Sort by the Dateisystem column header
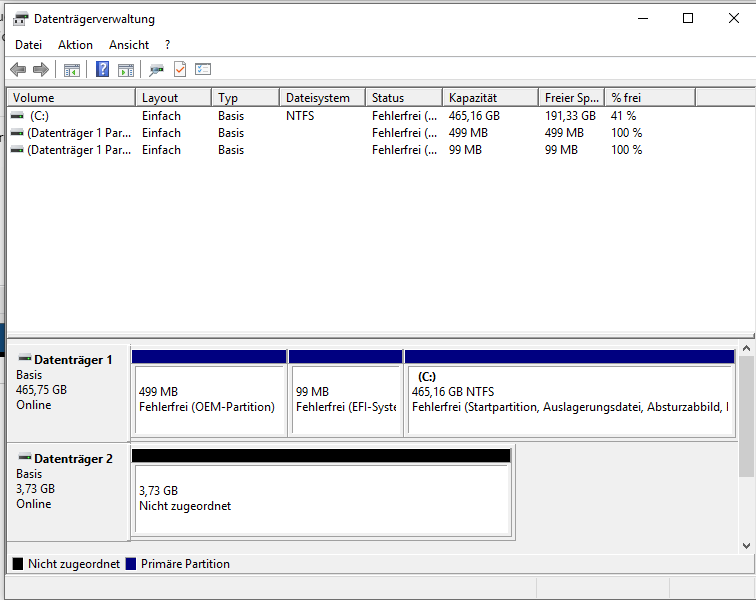 323,97
